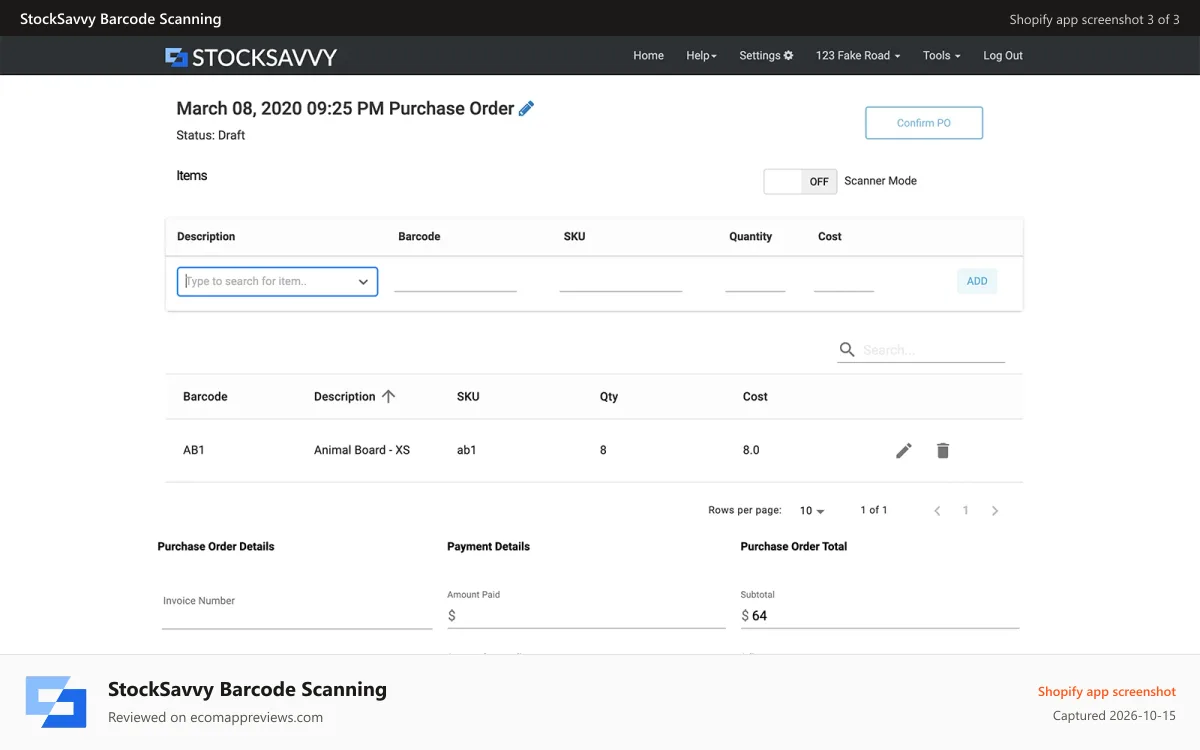
Task: Open Settings in navbar
Action: (766, 56)
